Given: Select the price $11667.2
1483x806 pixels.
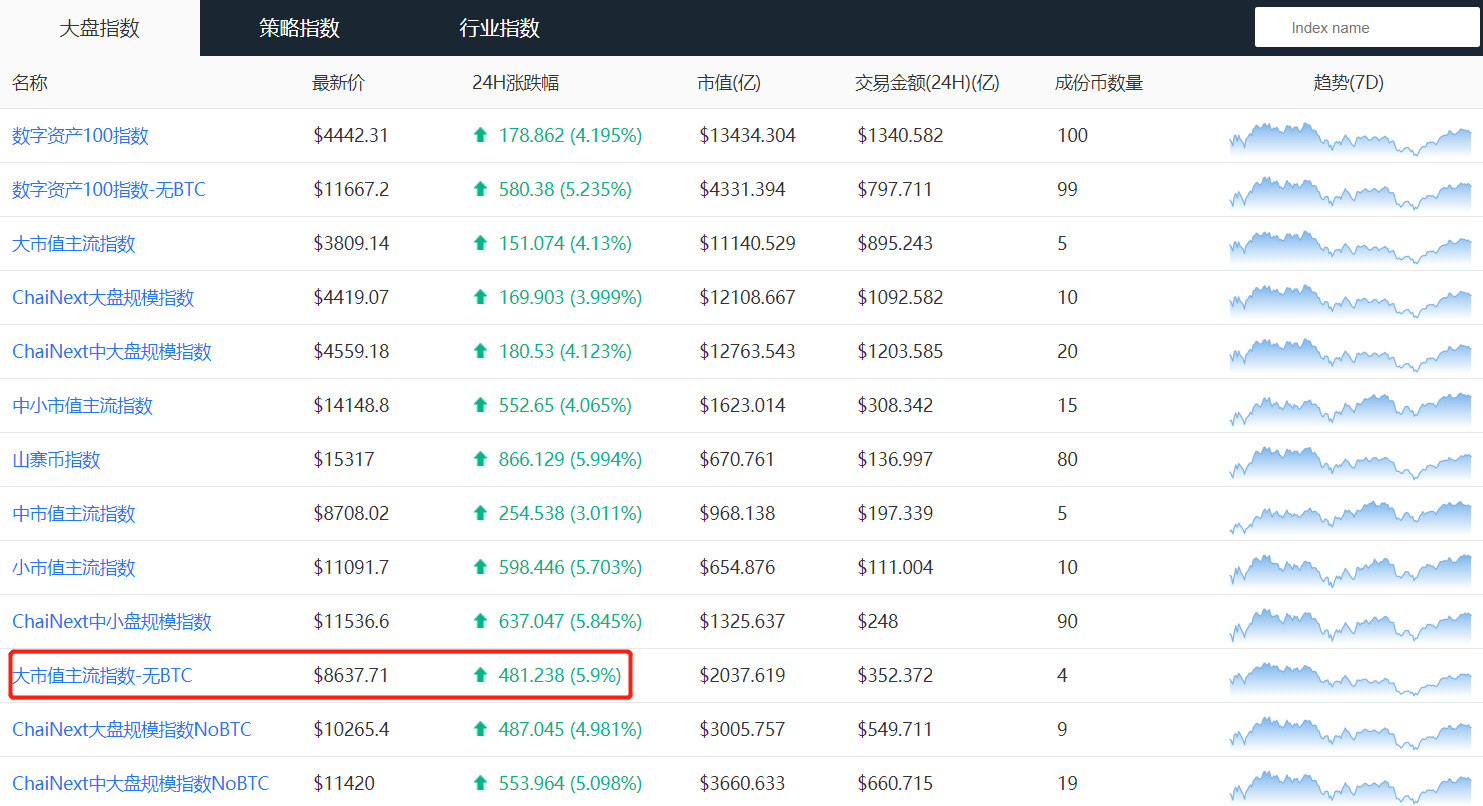Looking at the screenshot, I should [351, 190].
